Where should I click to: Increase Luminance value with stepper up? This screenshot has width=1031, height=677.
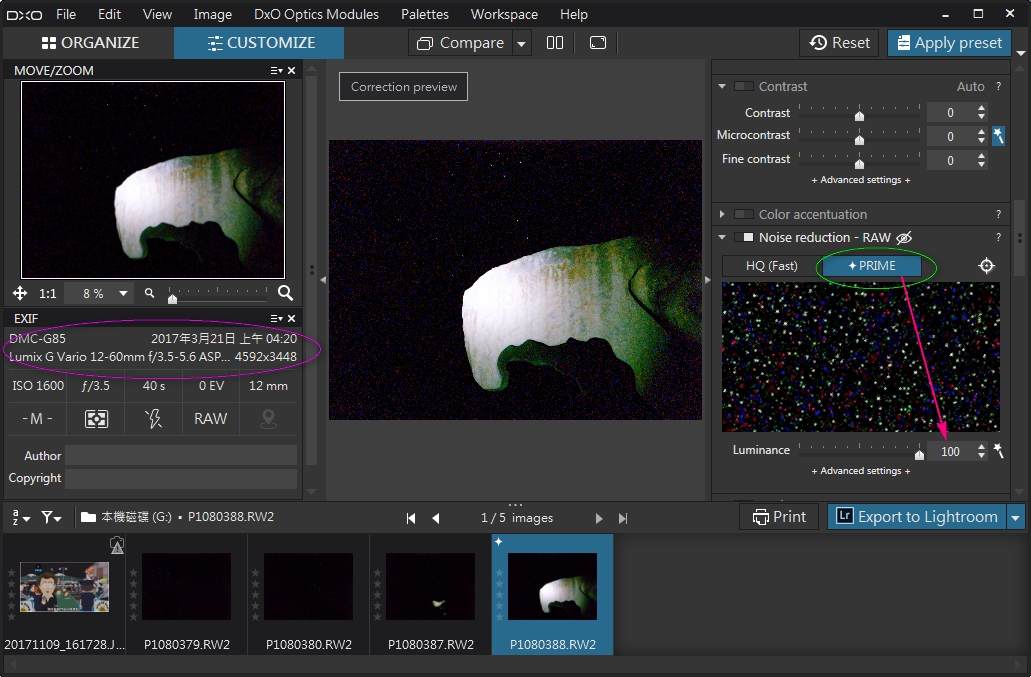[x=982, y=446]
